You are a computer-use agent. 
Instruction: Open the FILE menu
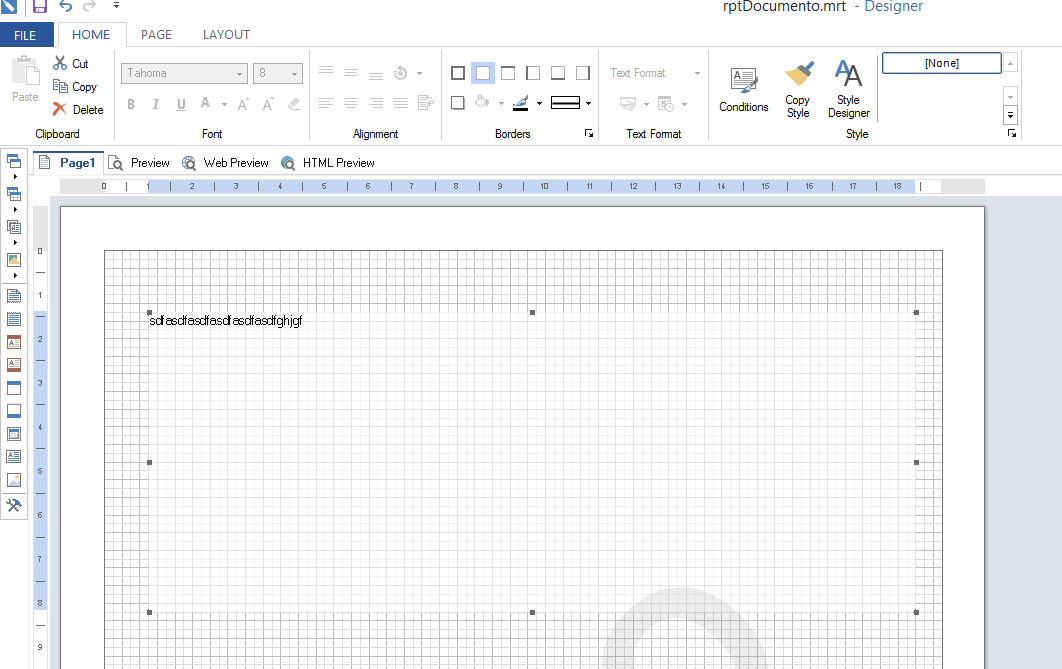click(x=25, y=35)
